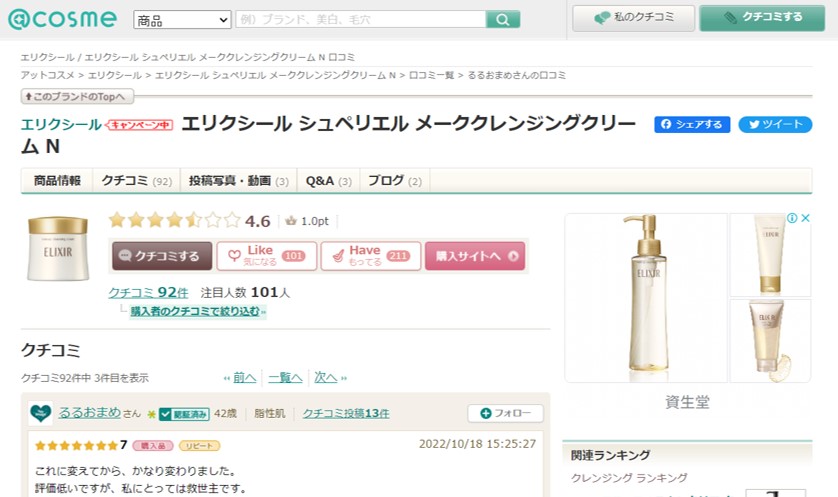This screenshot has width=838, height=497.
Task: Click the review date 2022/10/18 15:25:27
Action: [x=477, y=444]
